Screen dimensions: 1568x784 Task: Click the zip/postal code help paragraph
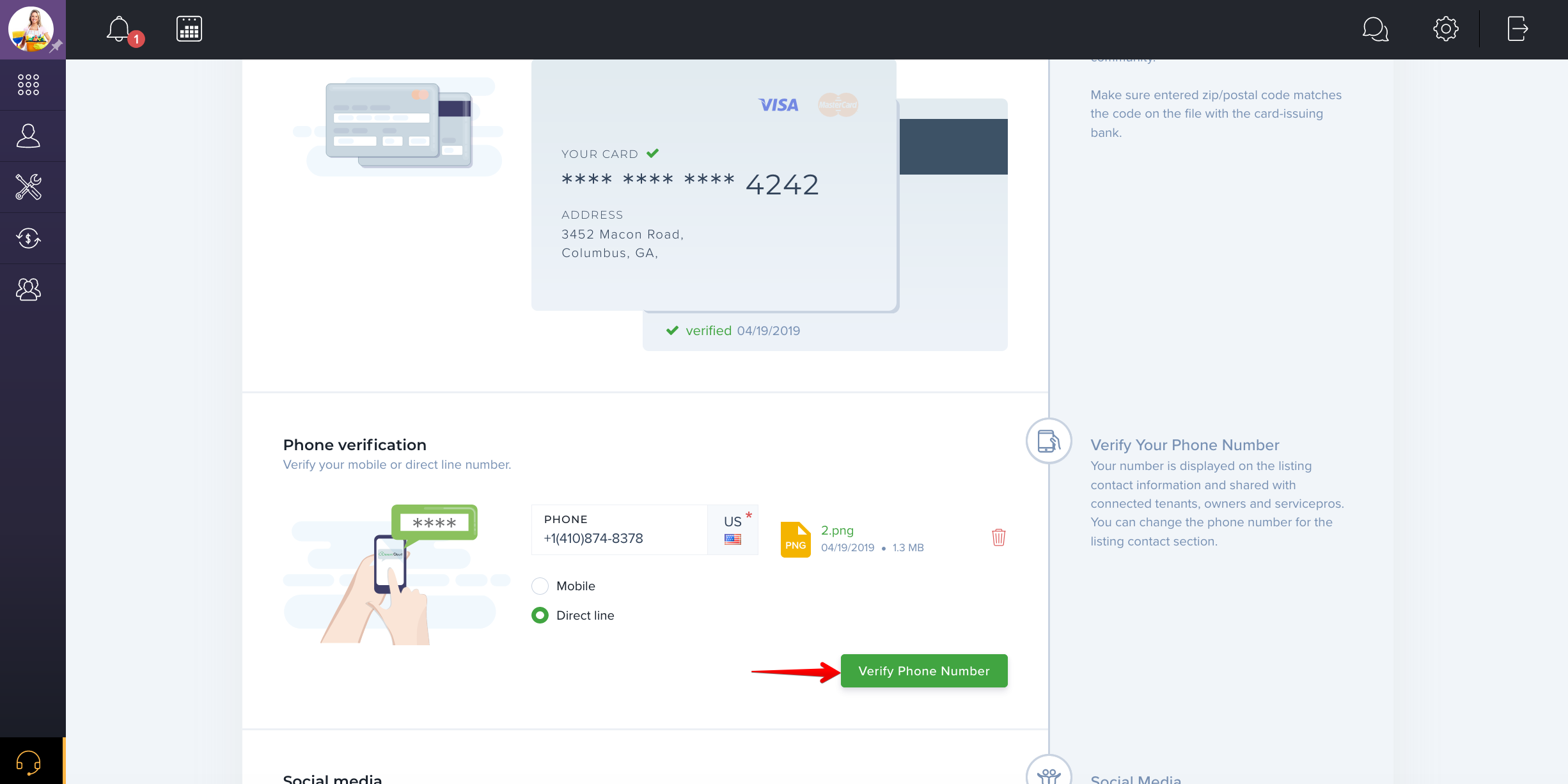tap(1216, 114)
